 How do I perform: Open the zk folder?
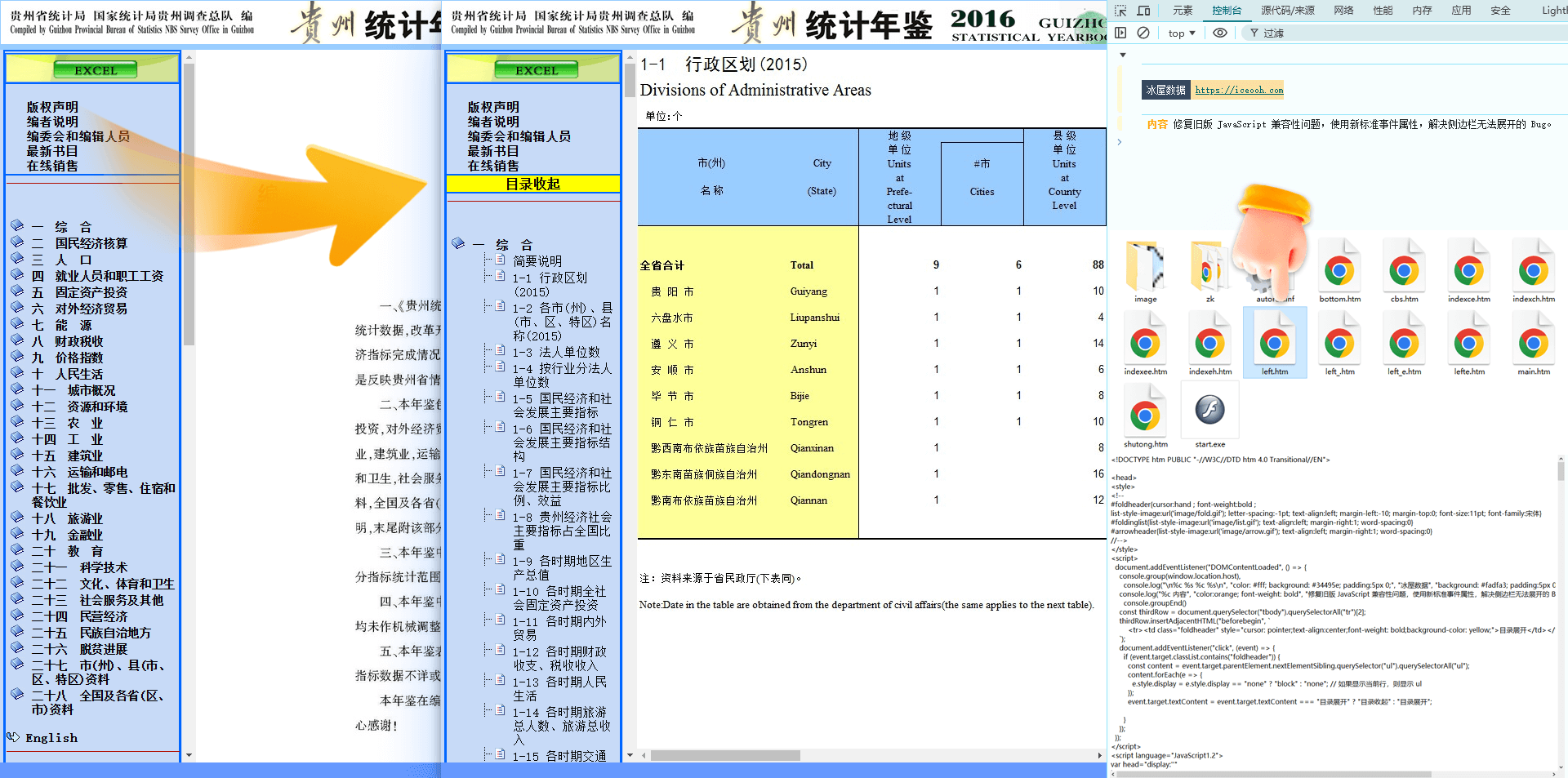point(1209,273)
